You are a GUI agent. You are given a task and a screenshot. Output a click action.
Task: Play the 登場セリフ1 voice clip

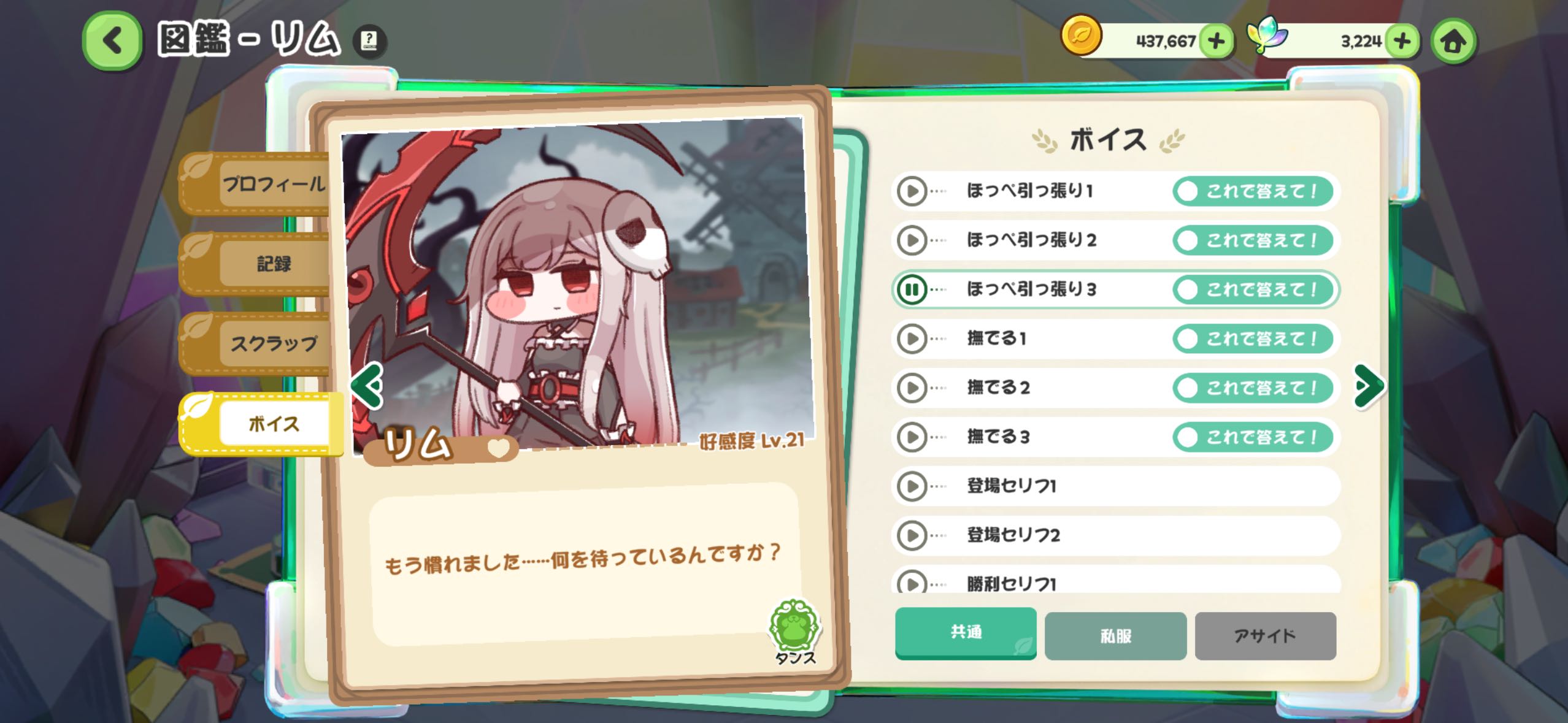912,486
